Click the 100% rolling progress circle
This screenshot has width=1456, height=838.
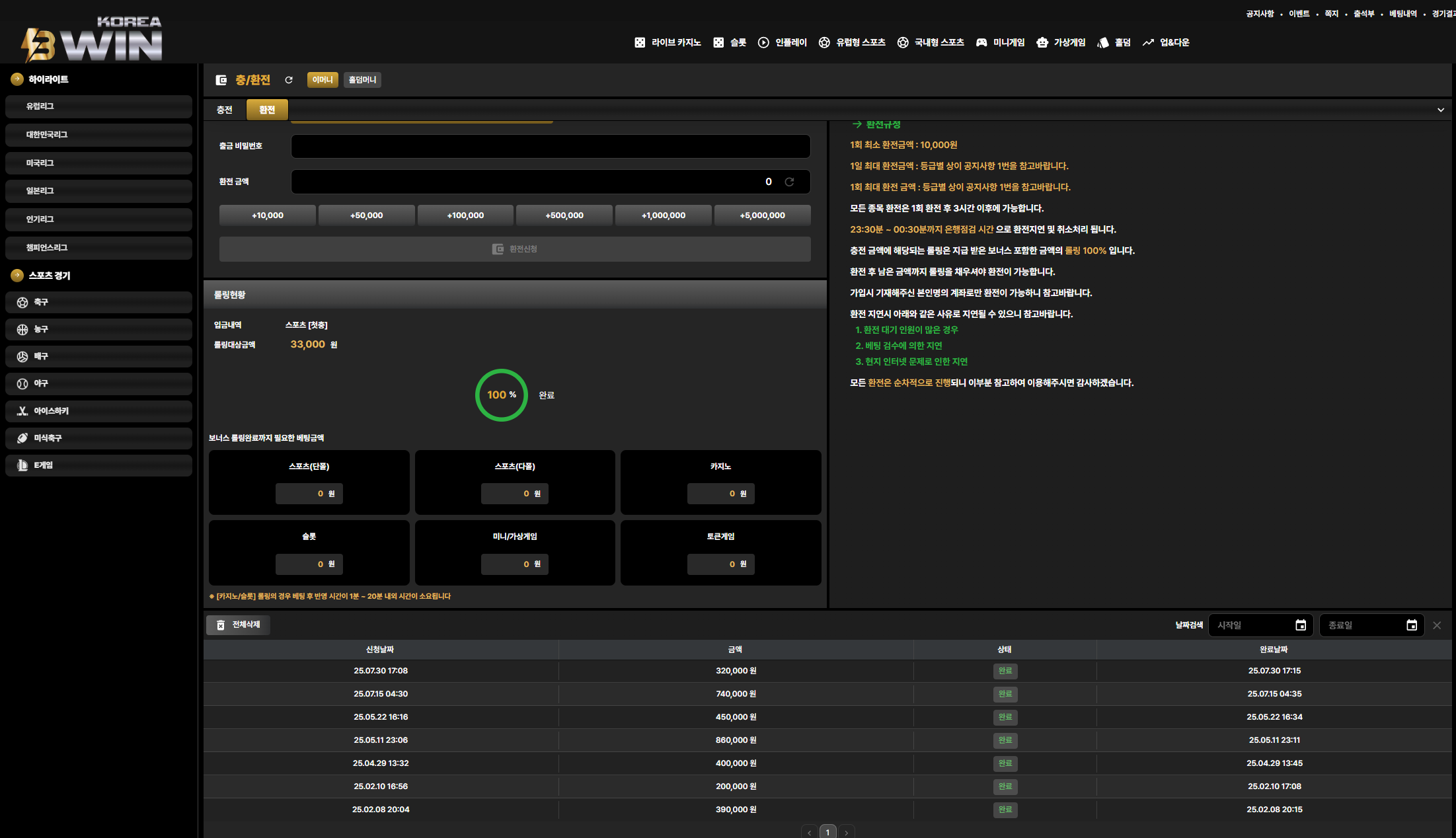[502, 395]
